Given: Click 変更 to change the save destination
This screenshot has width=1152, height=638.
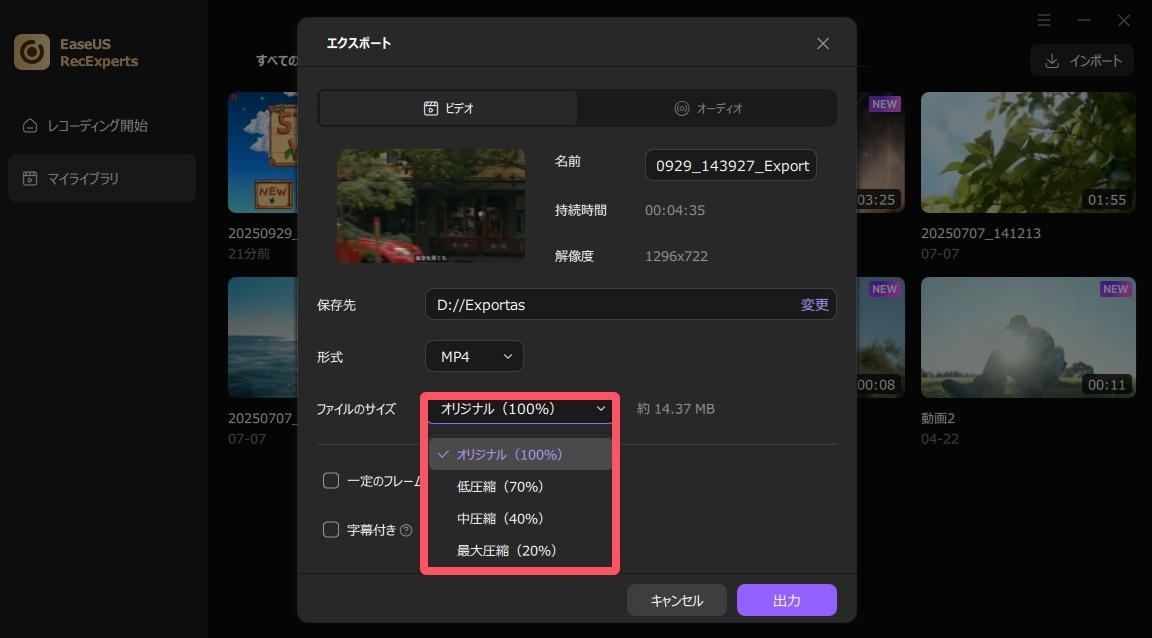Looking at the screenshot, I should click(814, 304).
